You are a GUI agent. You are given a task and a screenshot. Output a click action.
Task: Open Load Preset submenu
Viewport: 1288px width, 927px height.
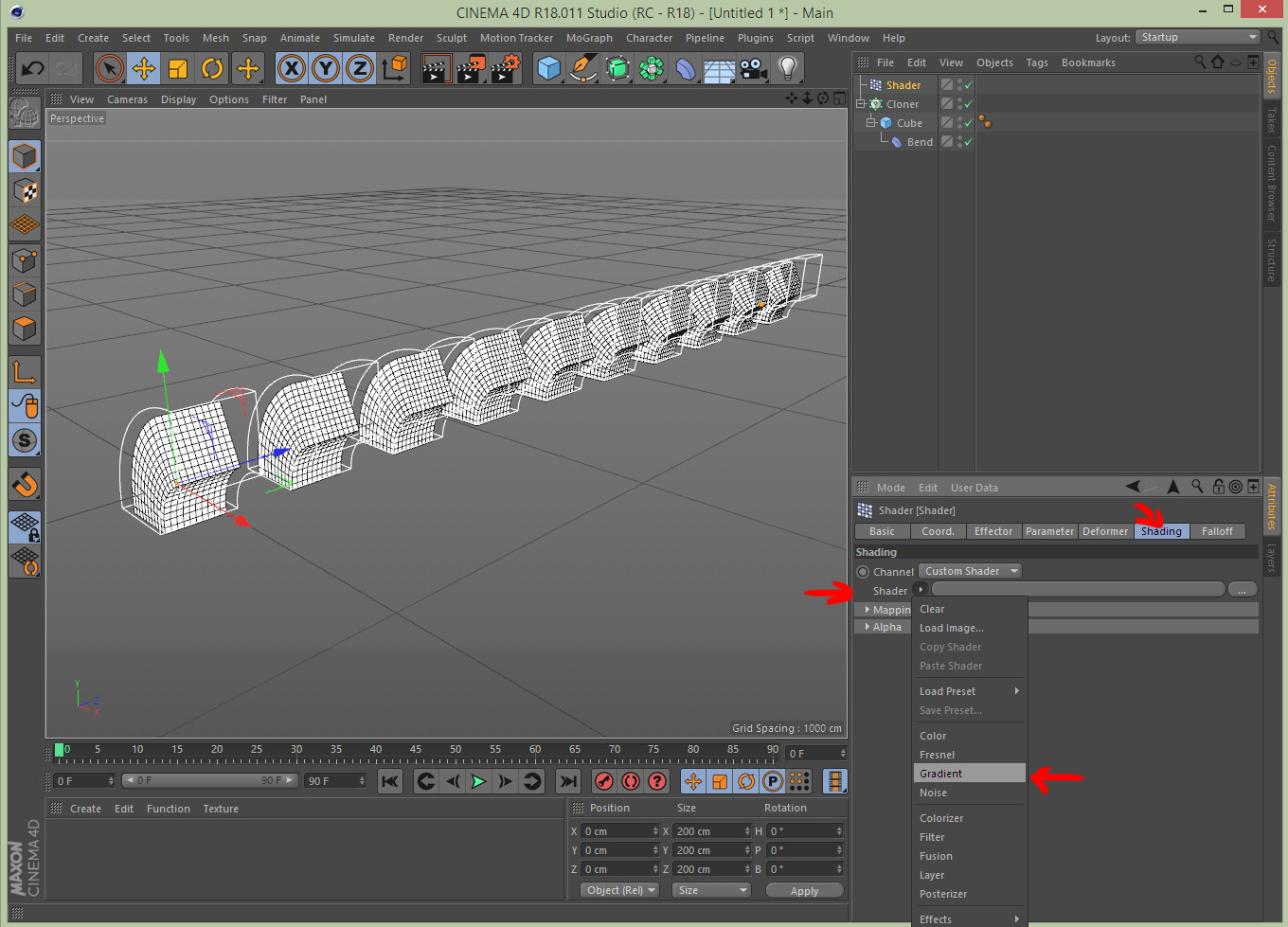click(970, 691)
